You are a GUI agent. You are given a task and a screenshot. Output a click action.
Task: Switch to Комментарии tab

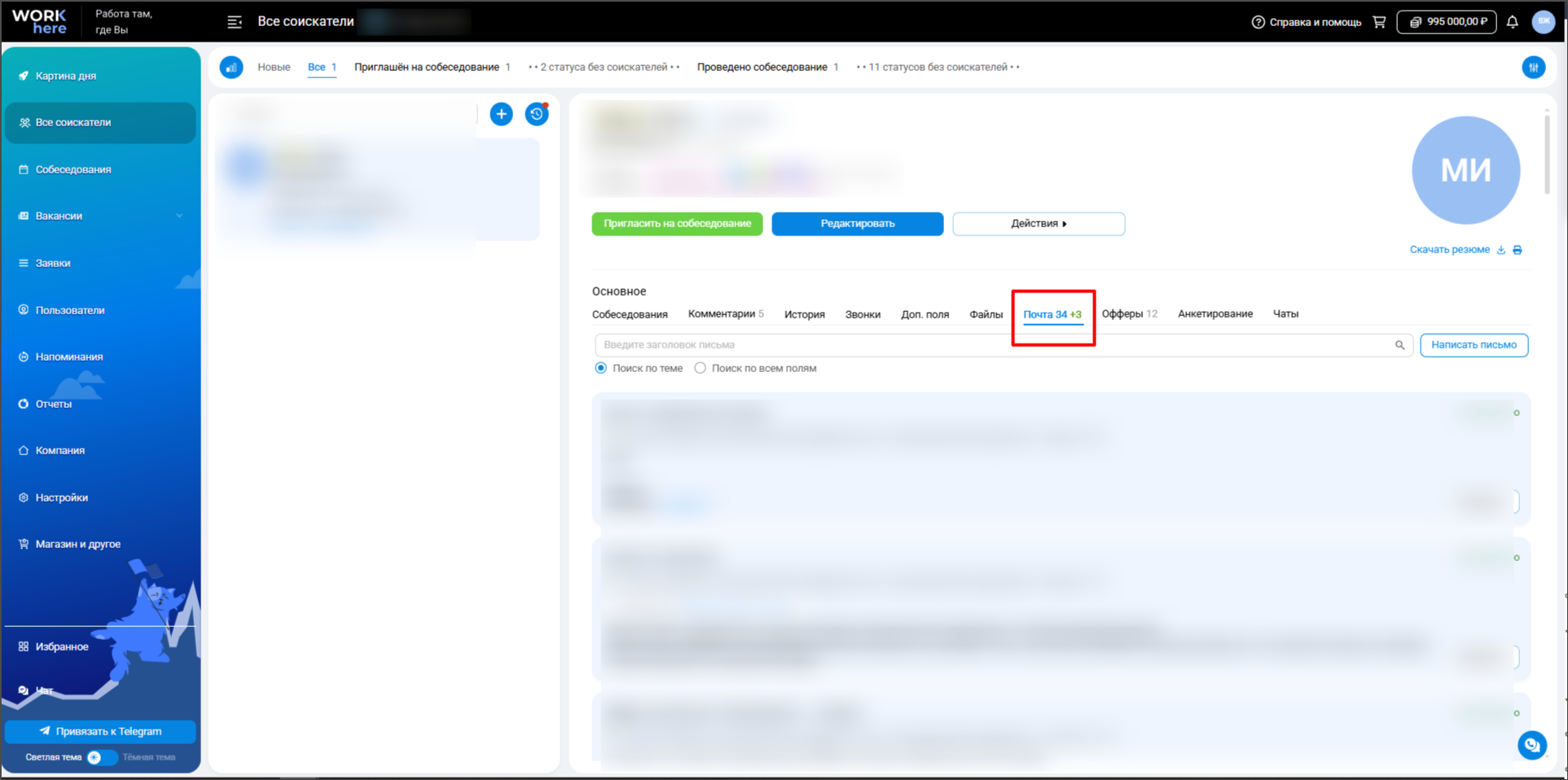tap(726, 314)
